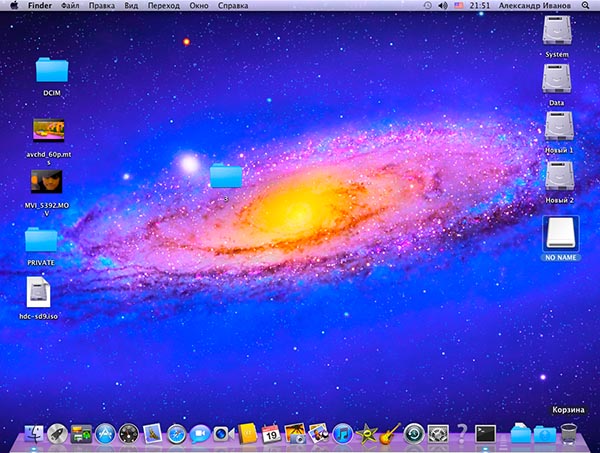
Task: Select the NO NAME removable drive
Action: click(x=561, y=233)
